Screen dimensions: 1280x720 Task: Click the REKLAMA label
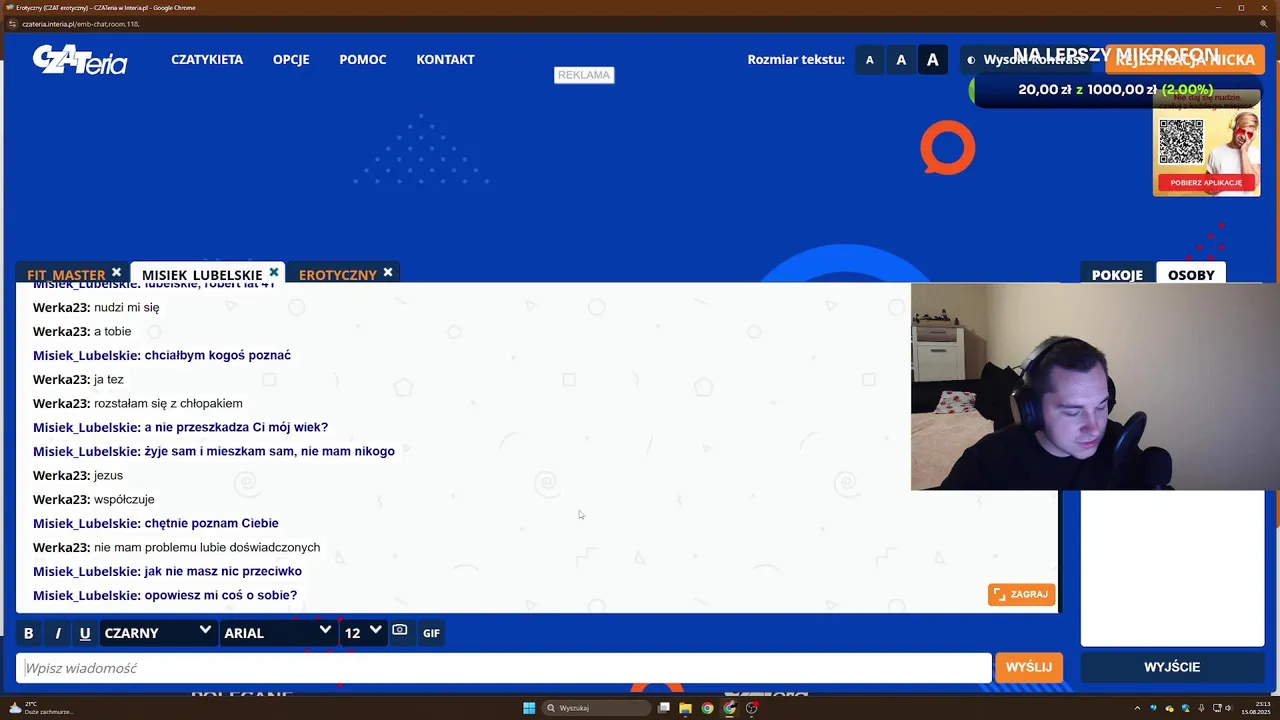tap(584, 75)
